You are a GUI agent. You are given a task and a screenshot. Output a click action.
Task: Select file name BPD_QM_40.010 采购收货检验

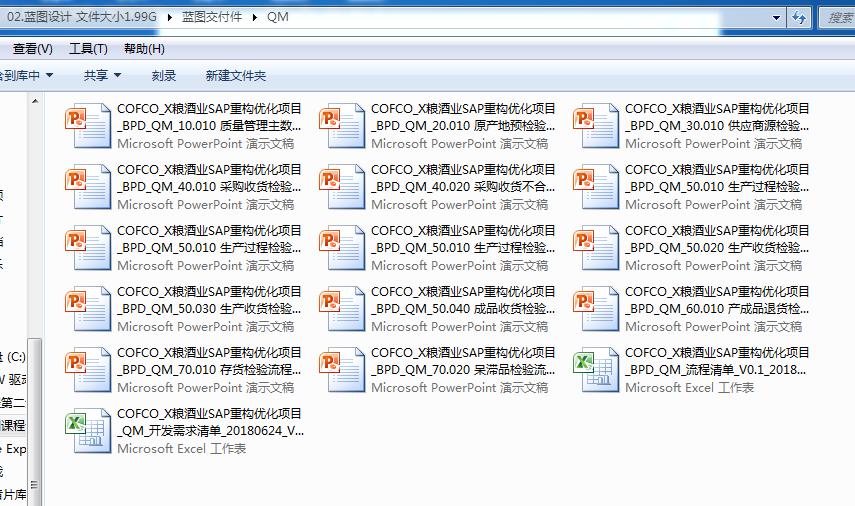coord(209,178)
